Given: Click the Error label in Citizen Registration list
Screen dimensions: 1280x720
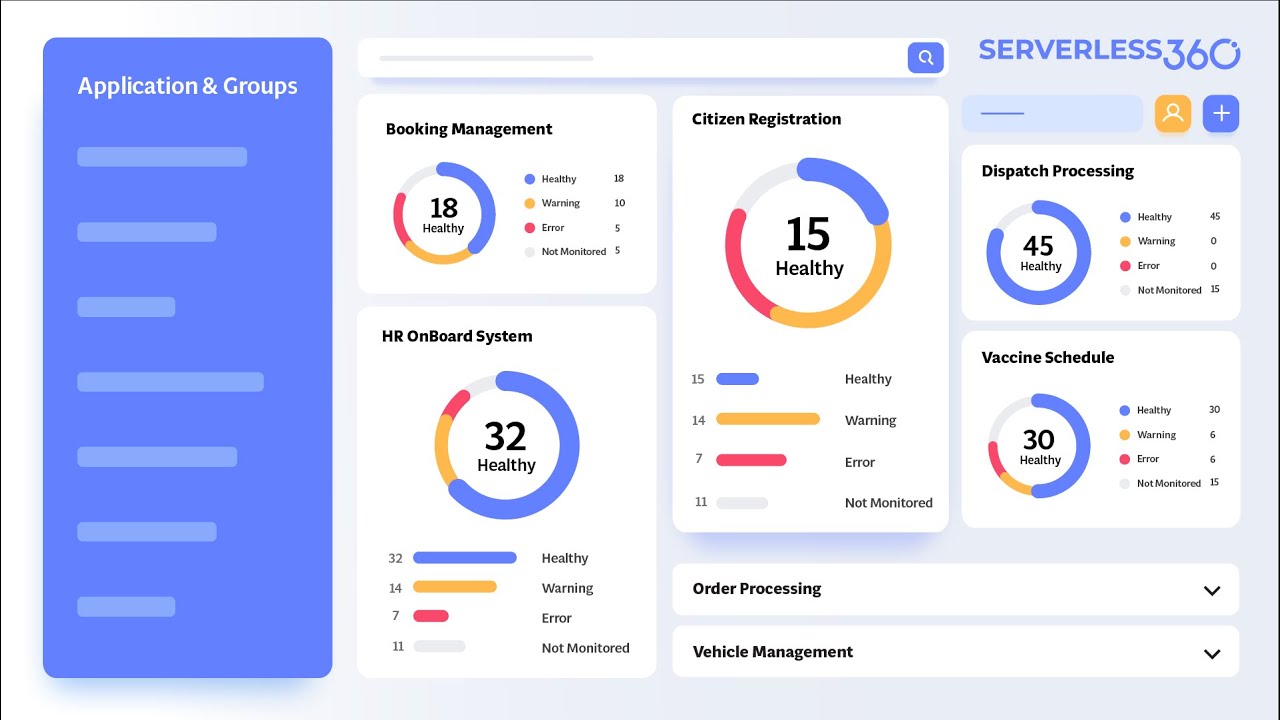Looking at the screenshot, I should [x=860, y=462].
